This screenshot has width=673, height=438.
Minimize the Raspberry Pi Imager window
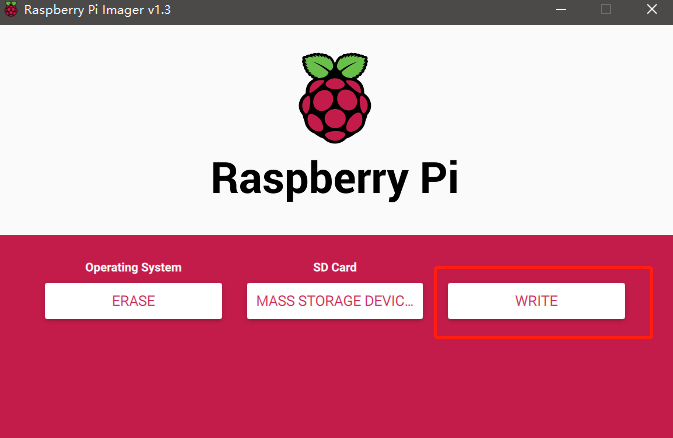coord(561,9)
